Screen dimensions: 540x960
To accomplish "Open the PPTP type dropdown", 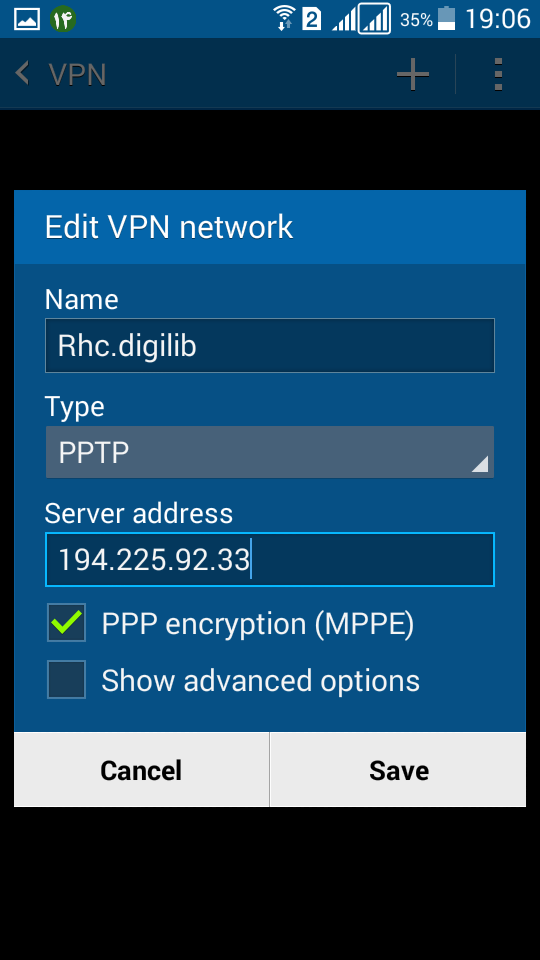I will coord(269,452).
